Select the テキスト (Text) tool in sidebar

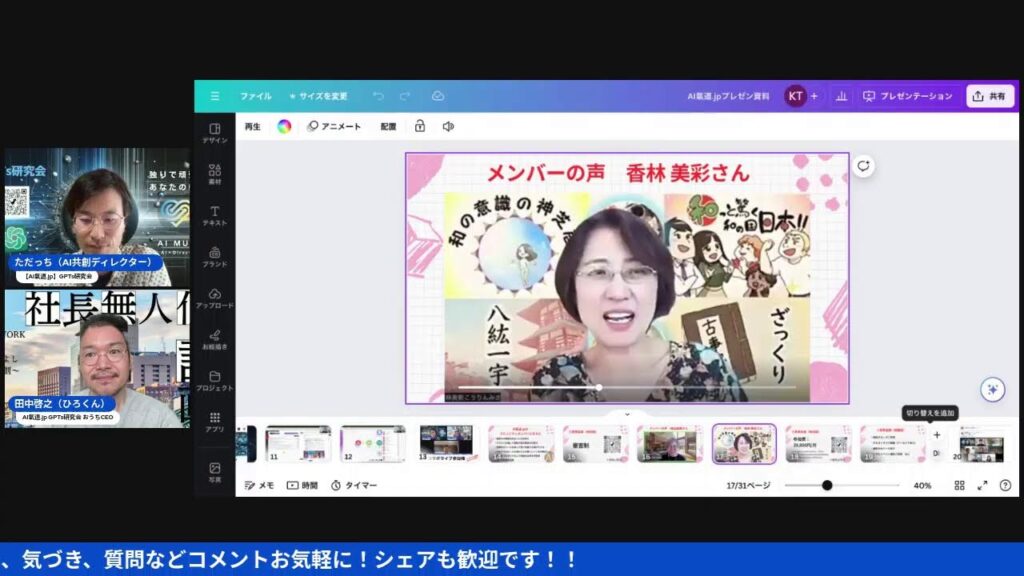[x=214, y=216]
